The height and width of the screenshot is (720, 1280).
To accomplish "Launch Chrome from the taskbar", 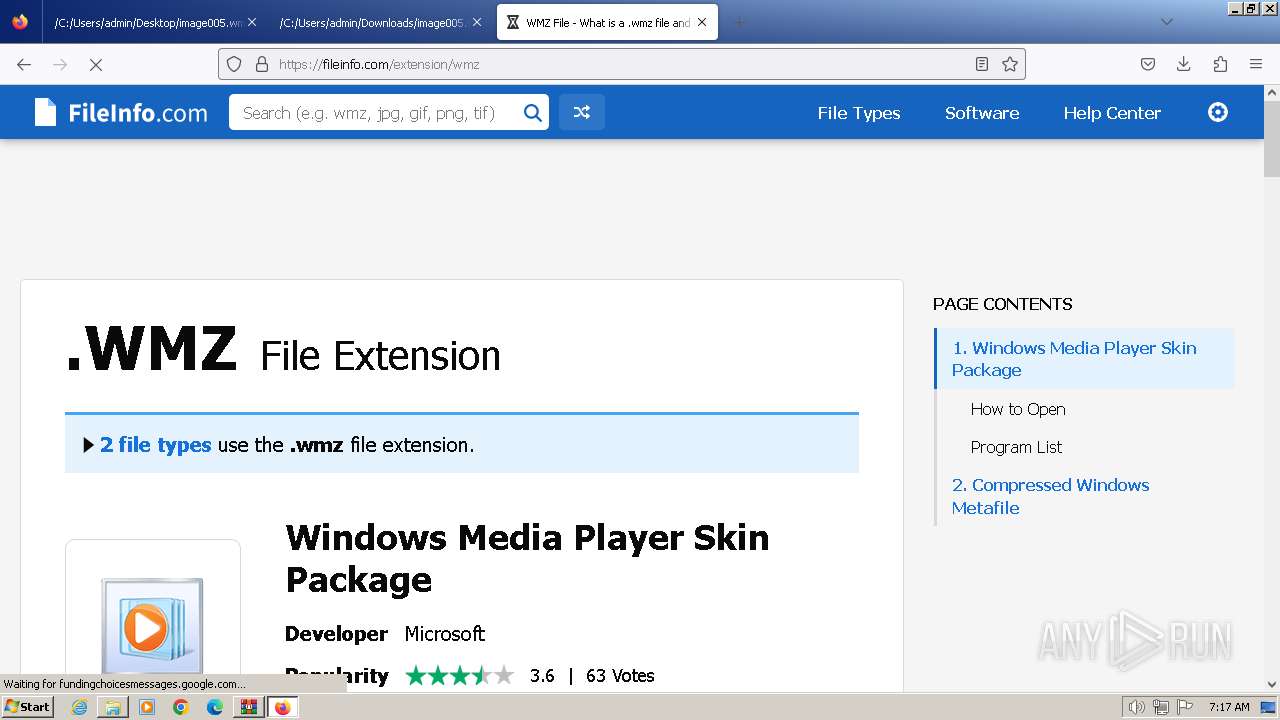I will point(181,707).
